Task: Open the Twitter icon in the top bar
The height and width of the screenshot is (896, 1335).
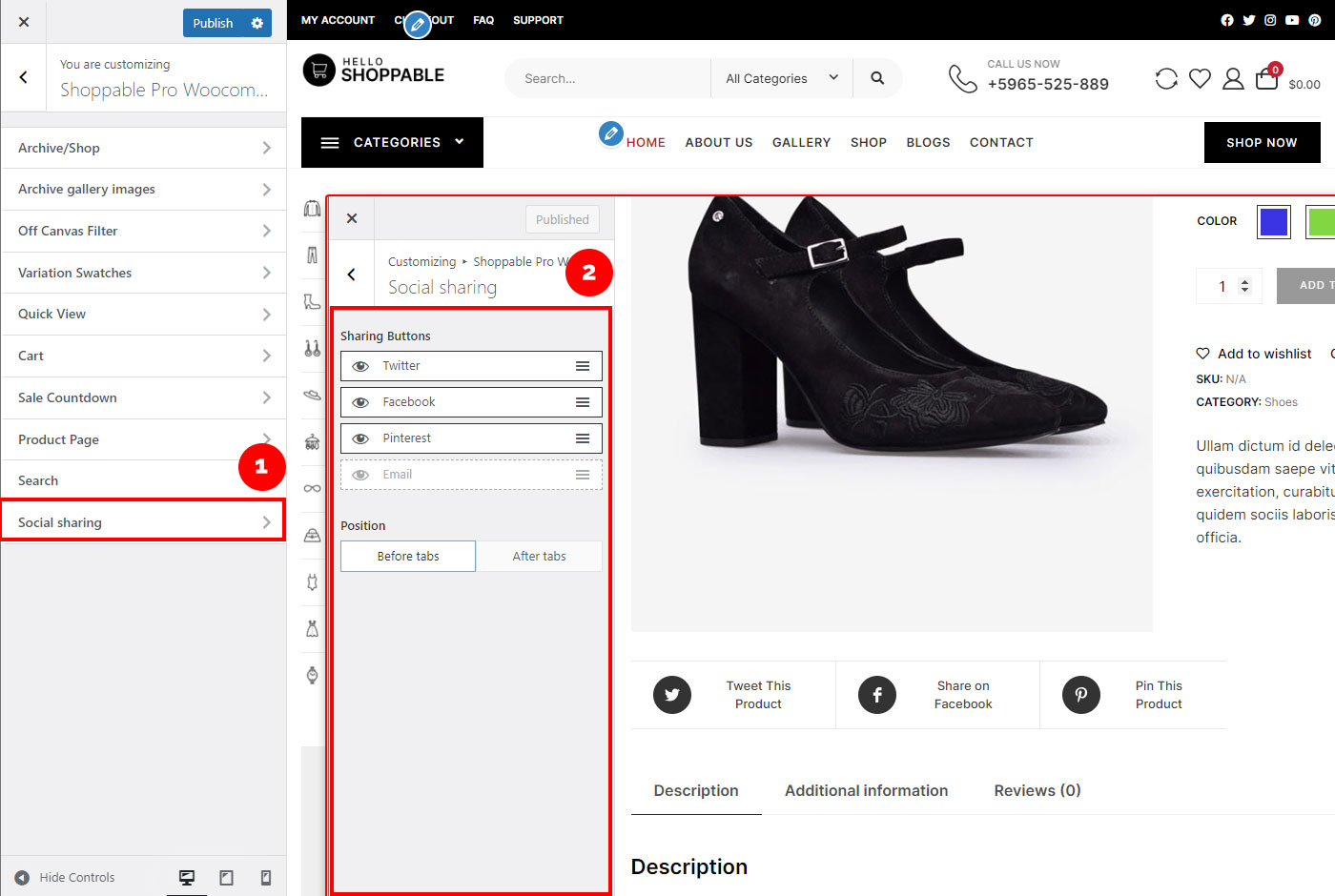Action: coord(1249,20)
